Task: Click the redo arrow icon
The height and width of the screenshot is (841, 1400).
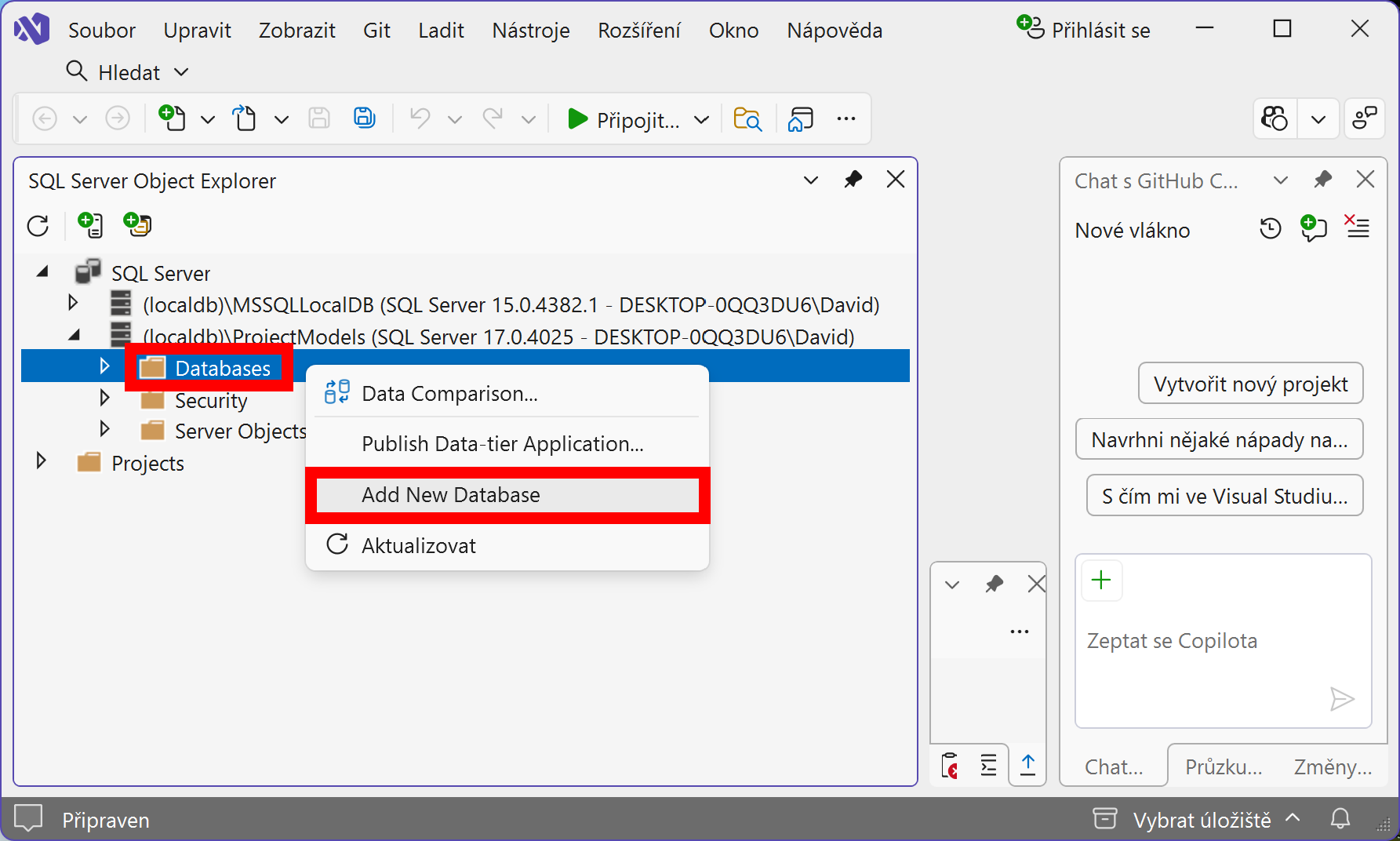Action: click(x=493, y=118)
